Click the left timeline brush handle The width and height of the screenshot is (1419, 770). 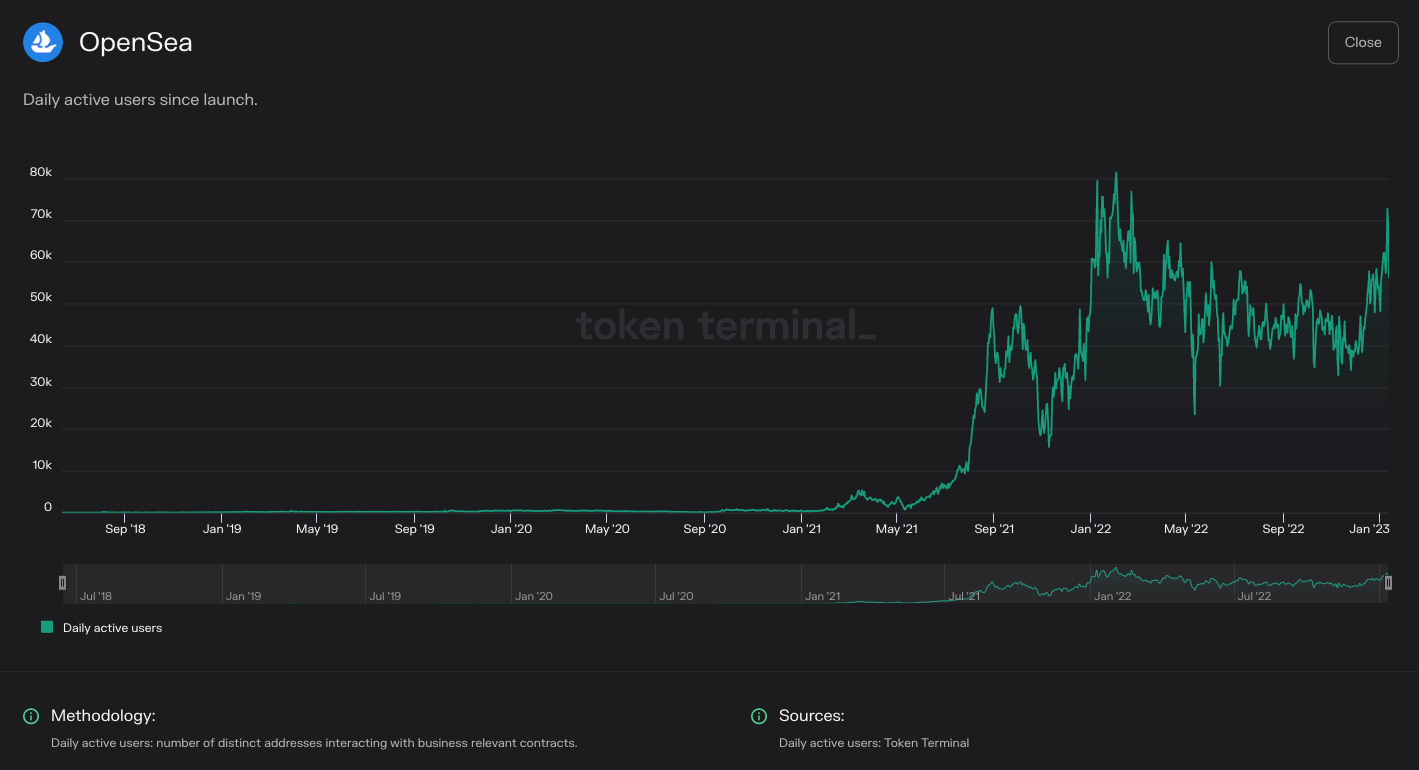pos(62,581)
